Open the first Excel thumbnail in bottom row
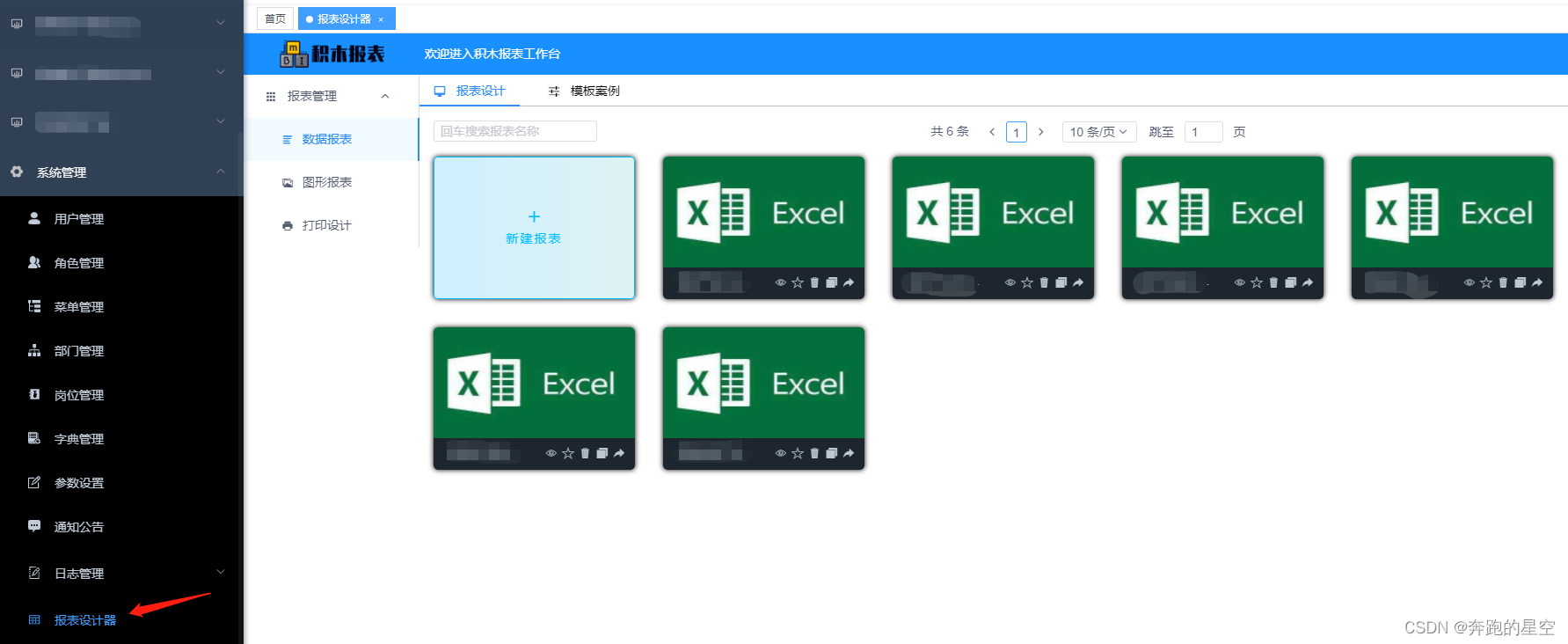 [534, 383]
